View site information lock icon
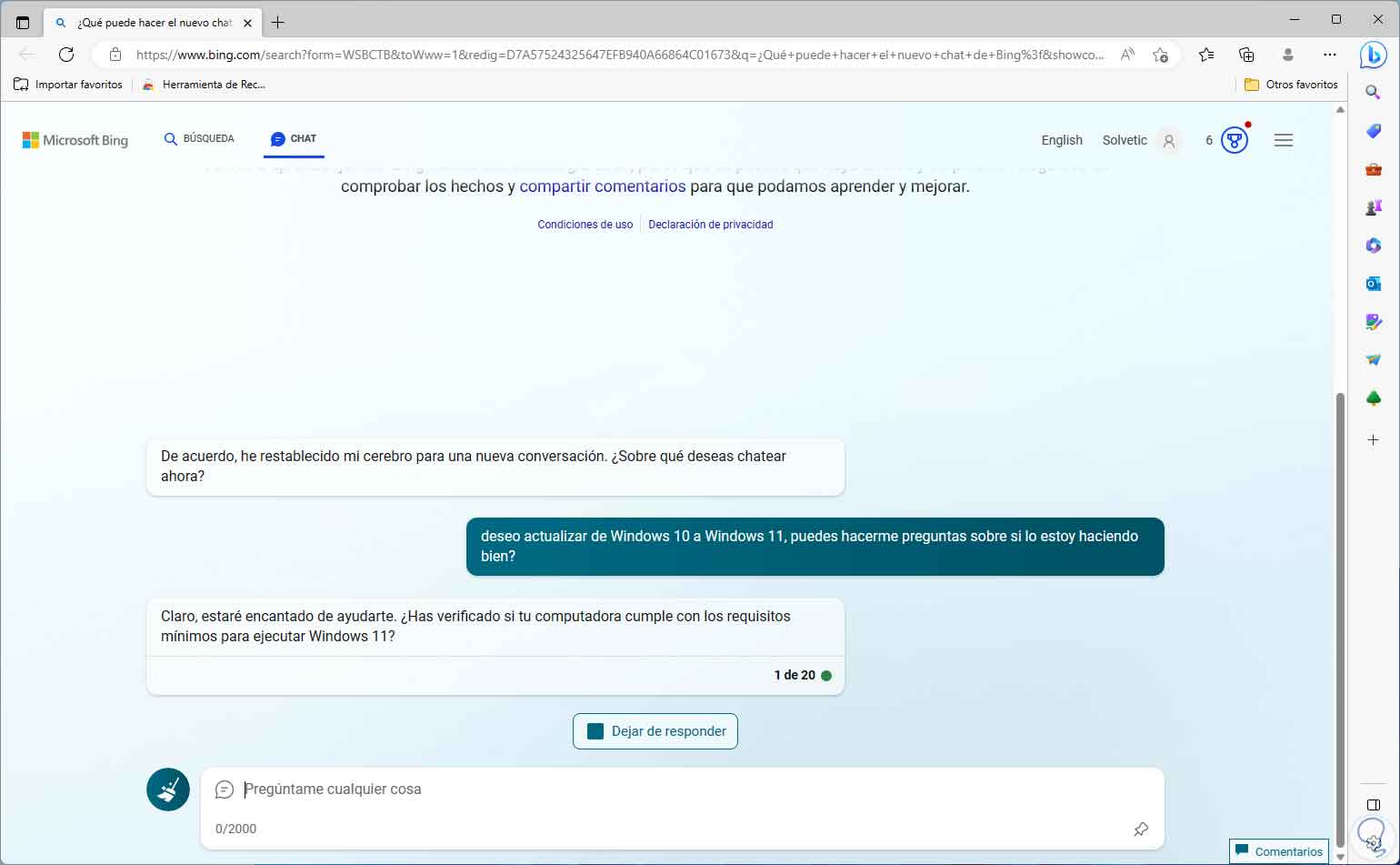Viewport: 1400px width, 865px height. (x=115, y=55)
